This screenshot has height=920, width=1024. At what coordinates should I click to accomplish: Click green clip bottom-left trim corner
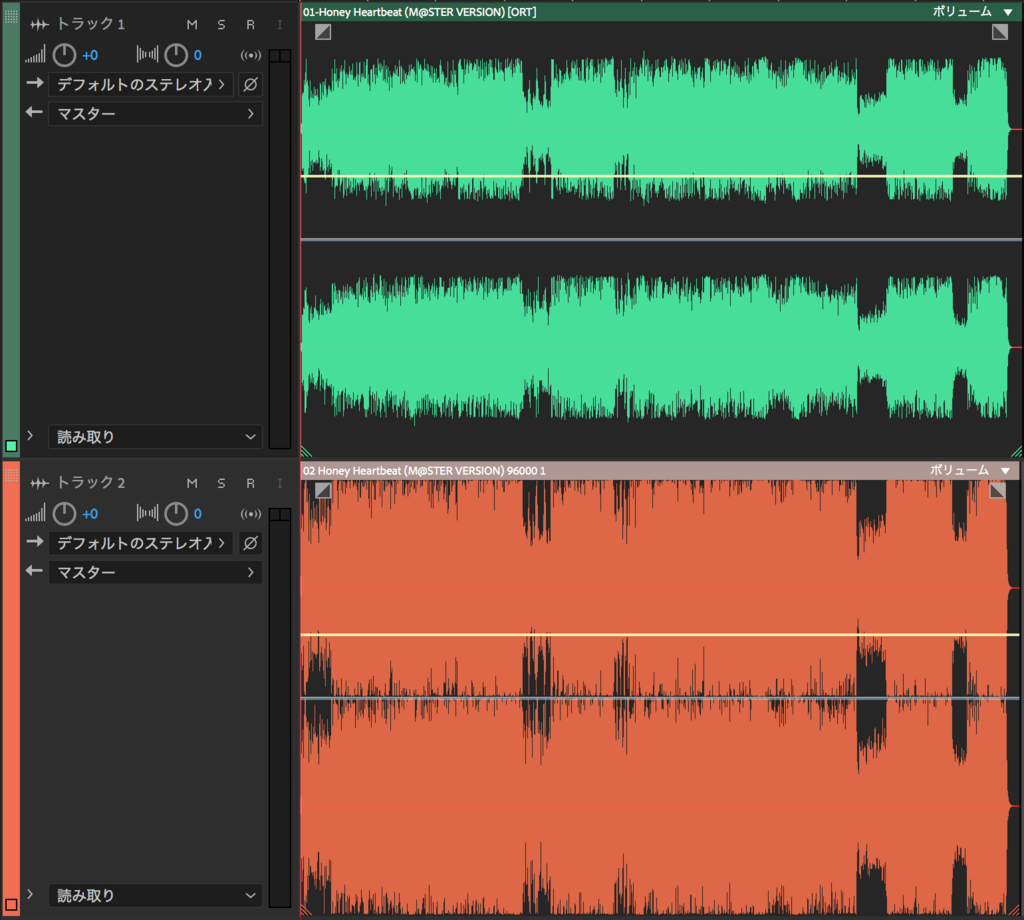pos(306,451)
